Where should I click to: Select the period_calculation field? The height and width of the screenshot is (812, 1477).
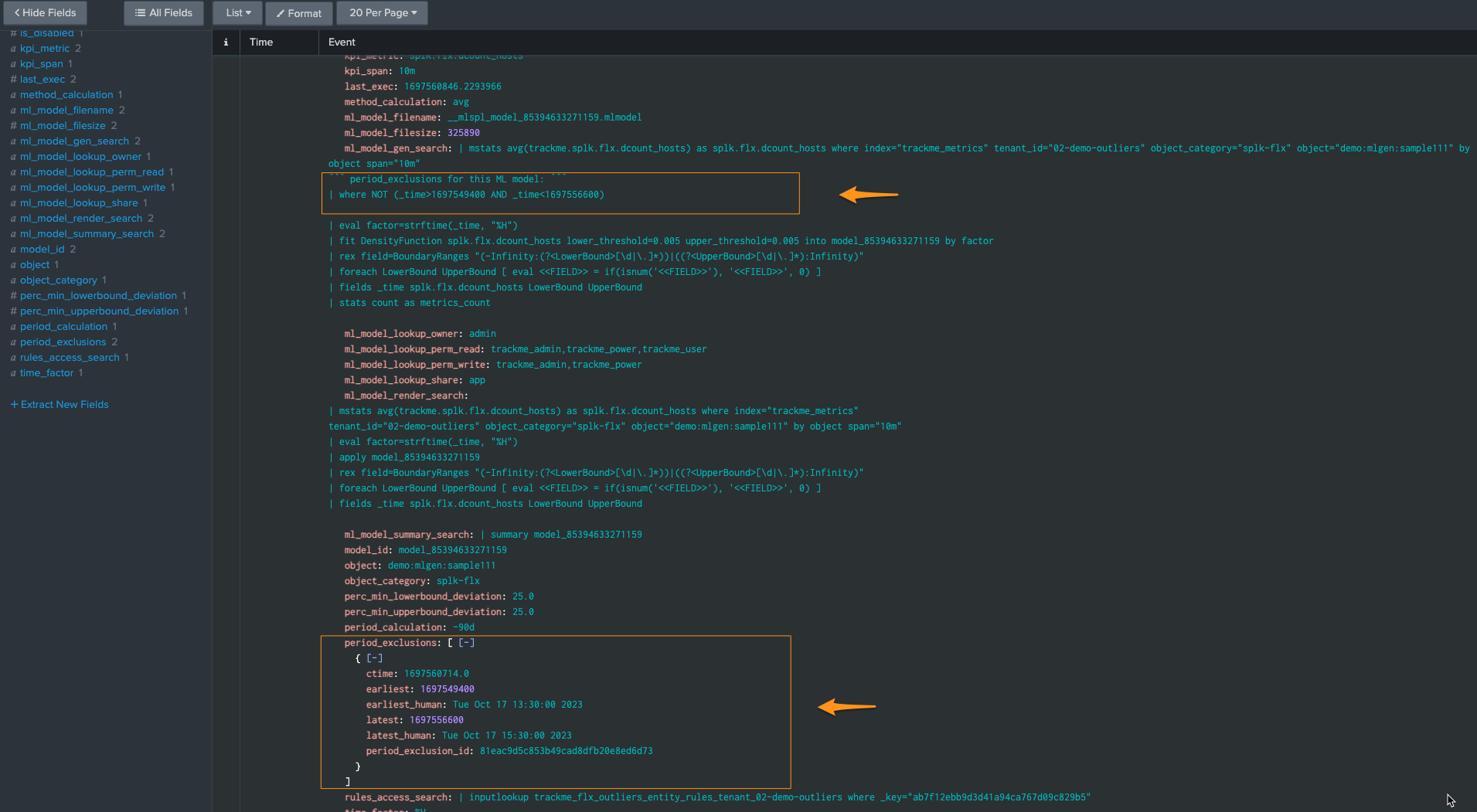click(x=63, y=326)
